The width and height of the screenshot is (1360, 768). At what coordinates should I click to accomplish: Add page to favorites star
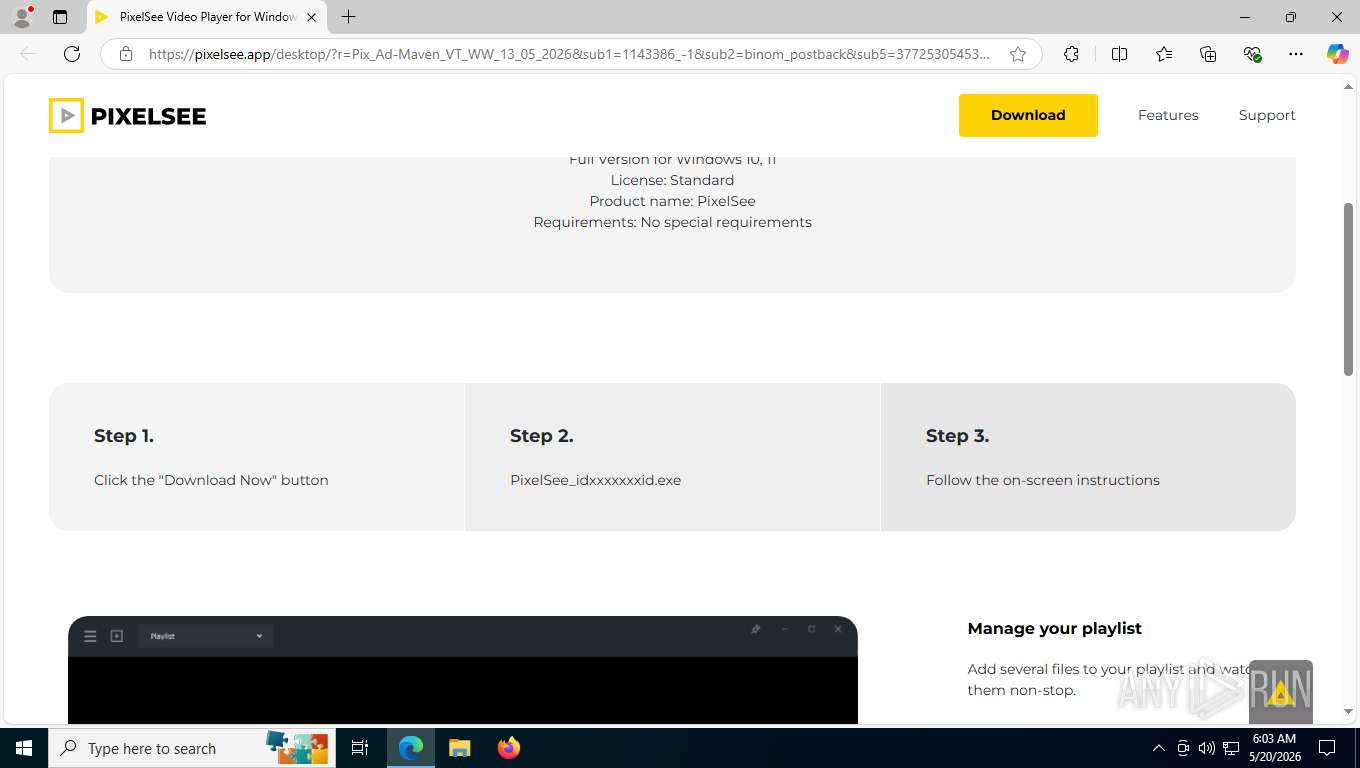point(1018,54)
